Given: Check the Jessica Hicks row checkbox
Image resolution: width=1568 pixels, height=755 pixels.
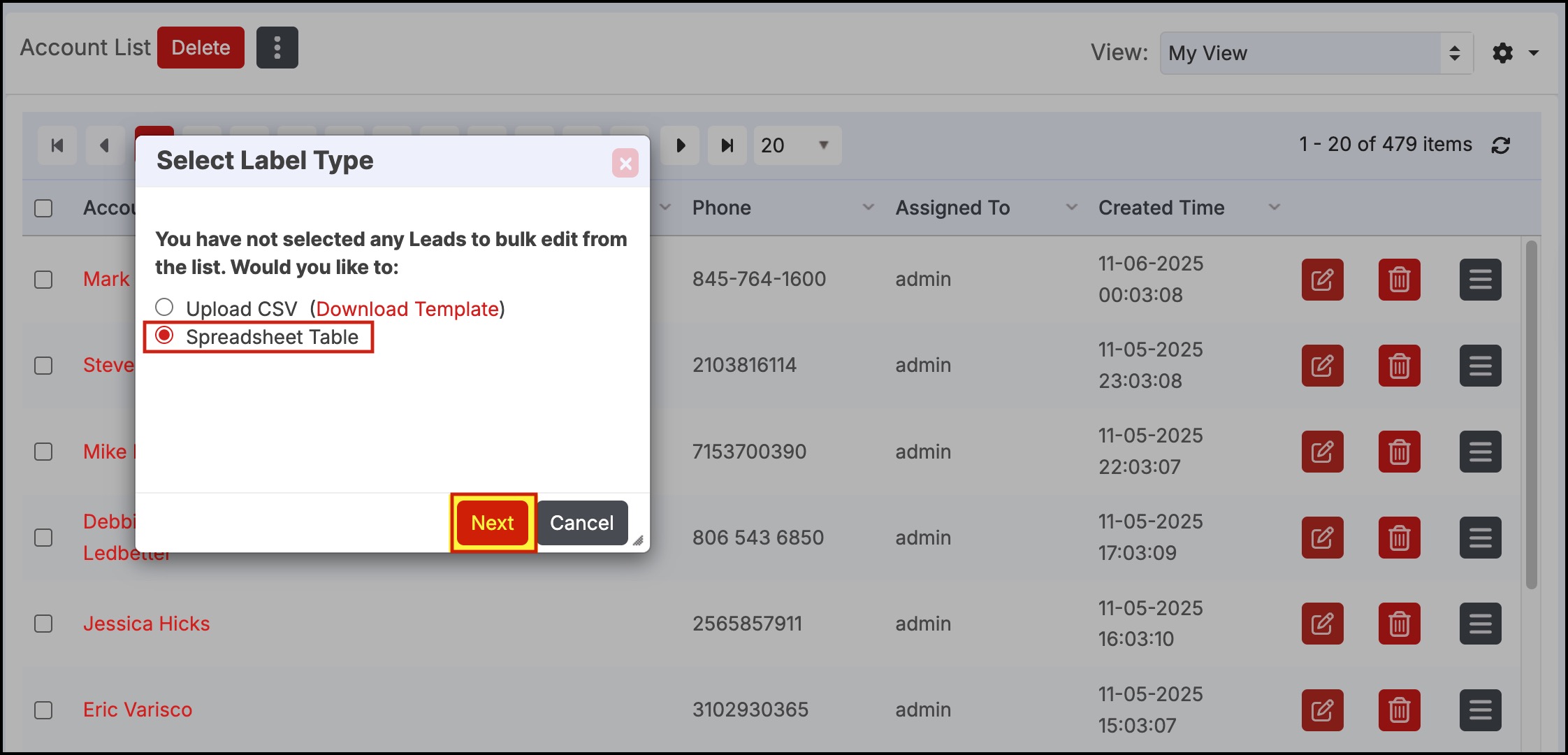Looking at the screenshot, I should point(43,624).
